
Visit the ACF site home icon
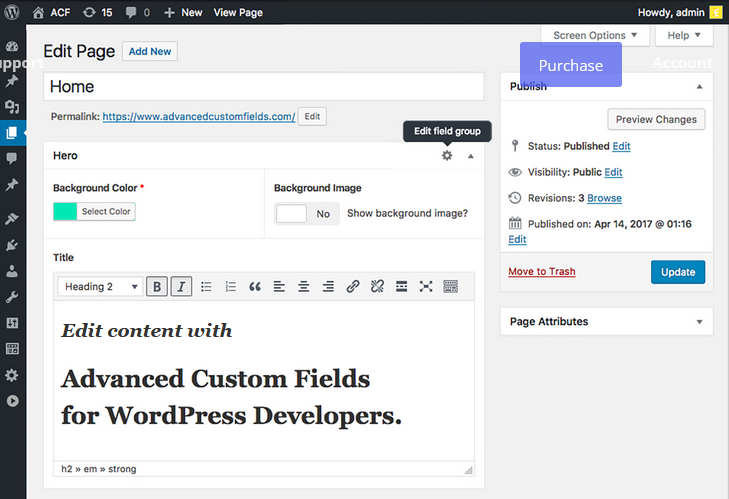tap(38, 13)
